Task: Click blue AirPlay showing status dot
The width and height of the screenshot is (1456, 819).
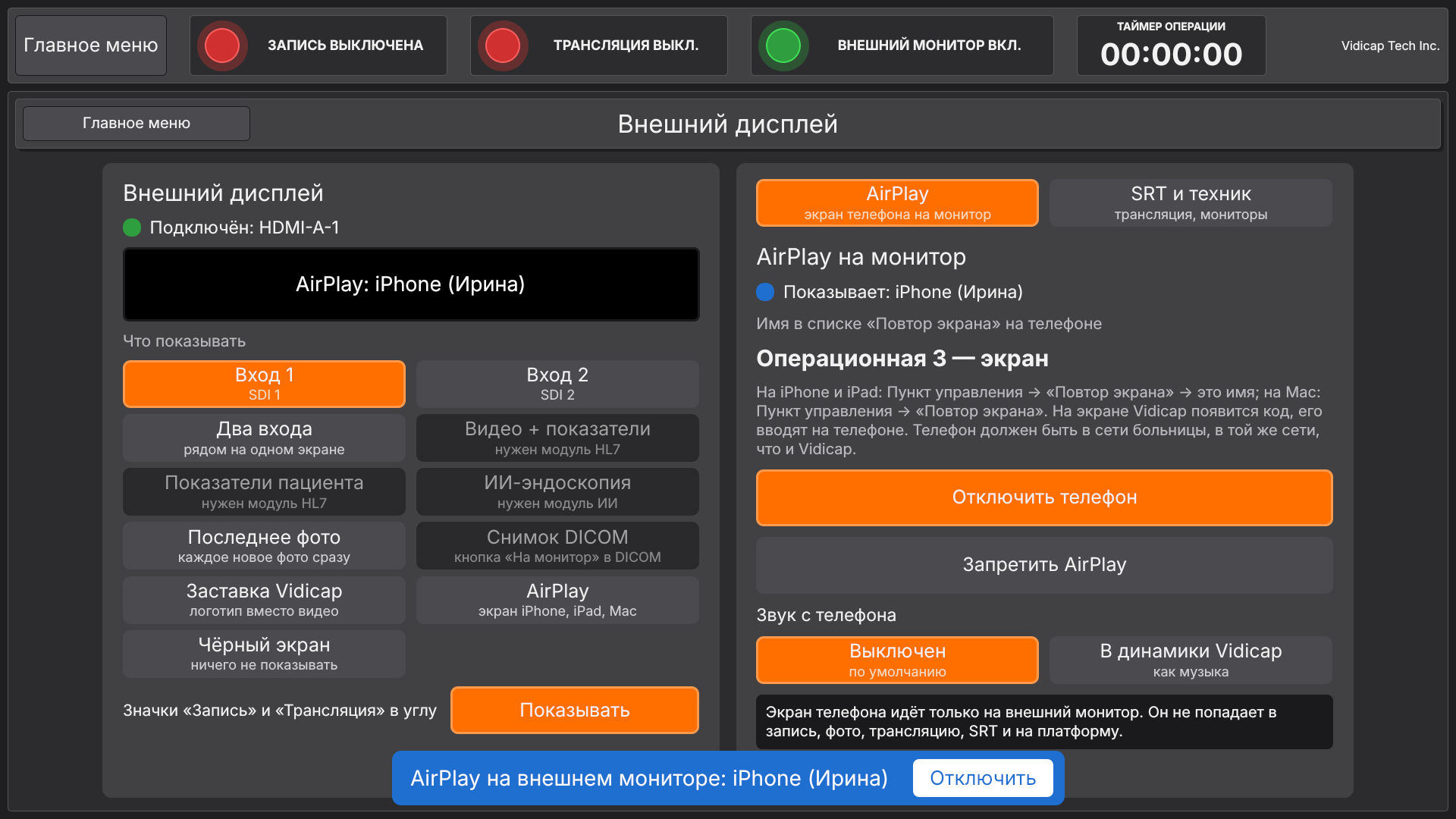Action: click(x=765, y=292)
